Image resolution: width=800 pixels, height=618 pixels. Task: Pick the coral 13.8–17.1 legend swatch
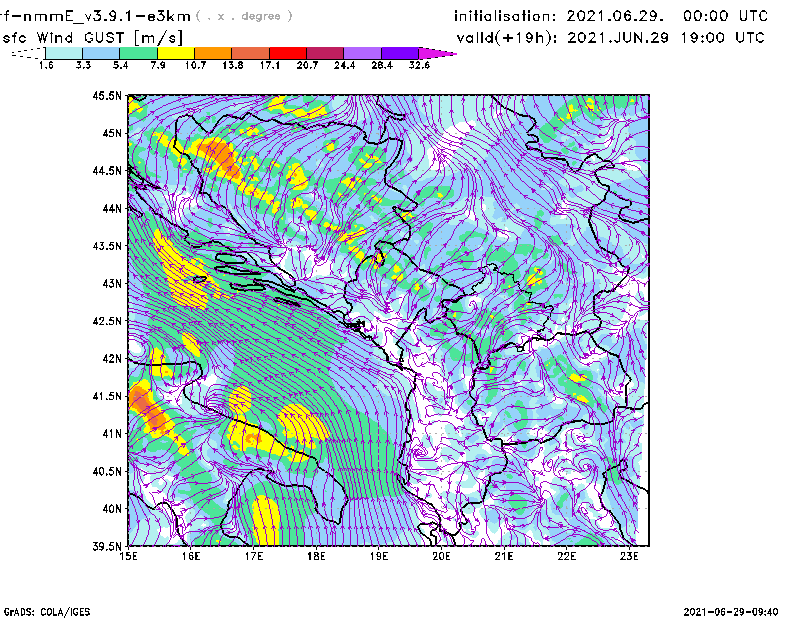point(251,53)
